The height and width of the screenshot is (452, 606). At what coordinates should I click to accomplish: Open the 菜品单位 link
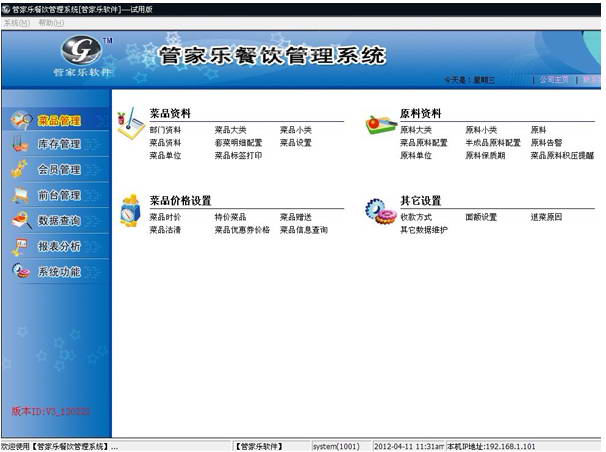165,155
